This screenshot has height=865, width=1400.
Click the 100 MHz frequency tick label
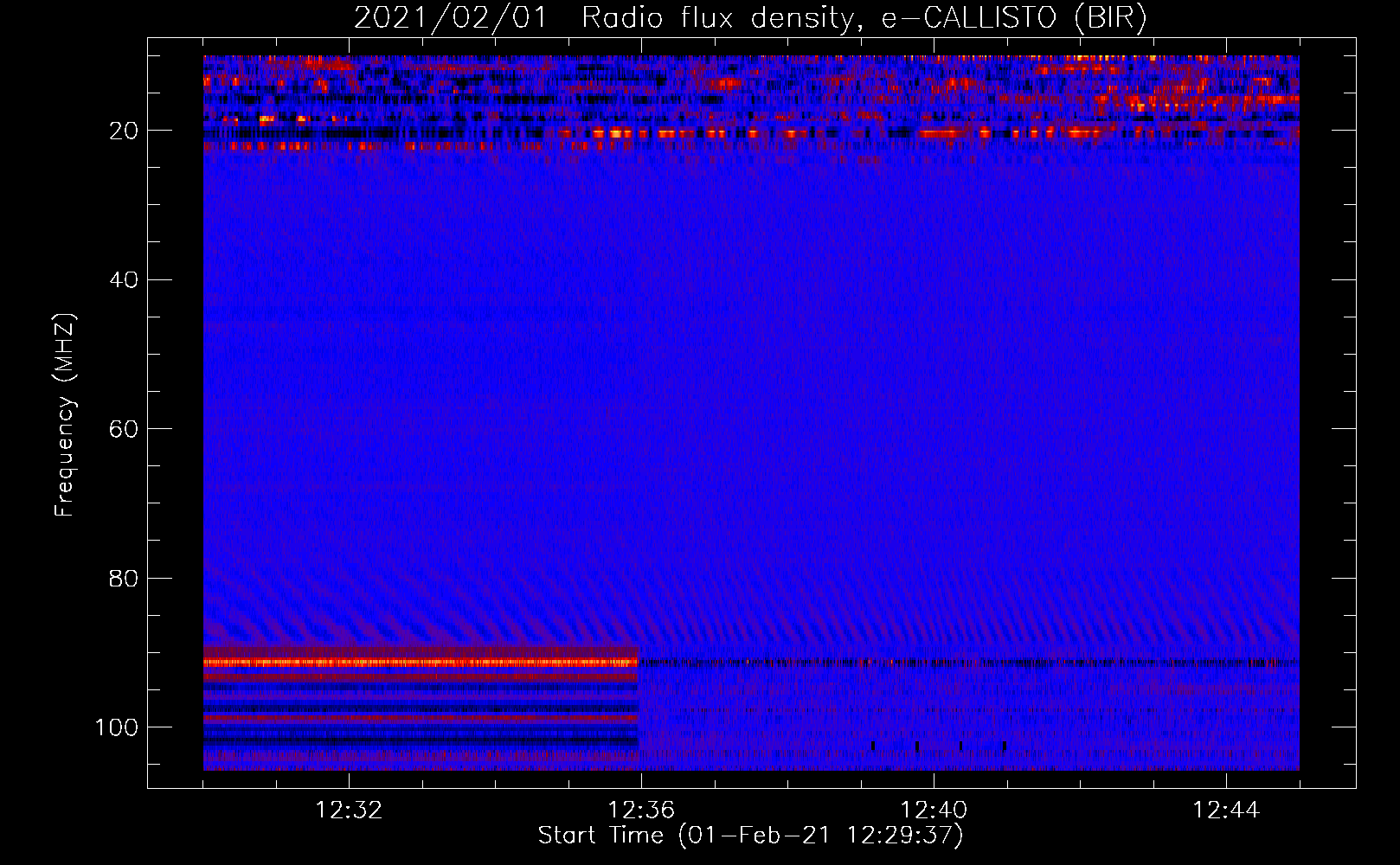pos(117,727)
